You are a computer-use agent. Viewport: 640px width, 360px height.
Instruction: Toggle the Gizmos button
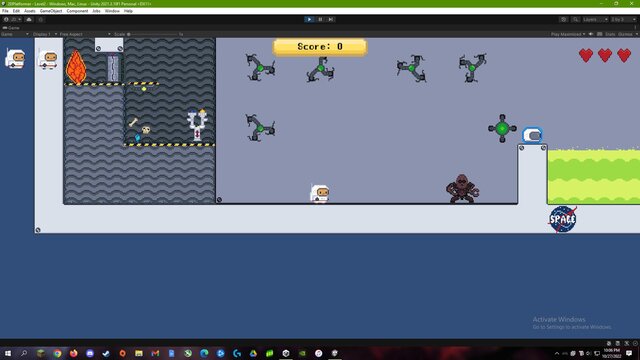click(x=625, y=34)
